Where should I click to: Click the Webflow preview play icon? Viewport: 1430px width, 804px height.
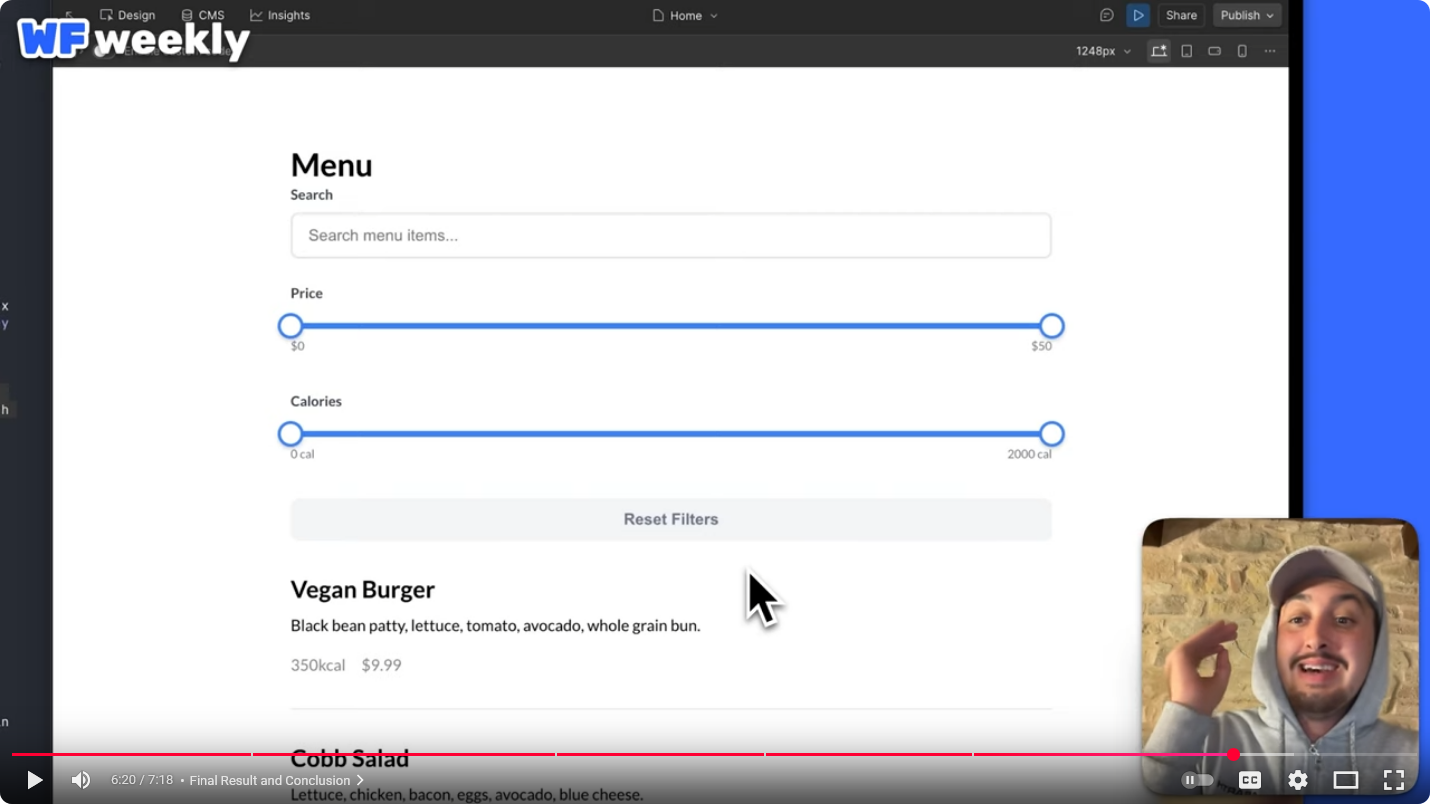pos(1138,15)
